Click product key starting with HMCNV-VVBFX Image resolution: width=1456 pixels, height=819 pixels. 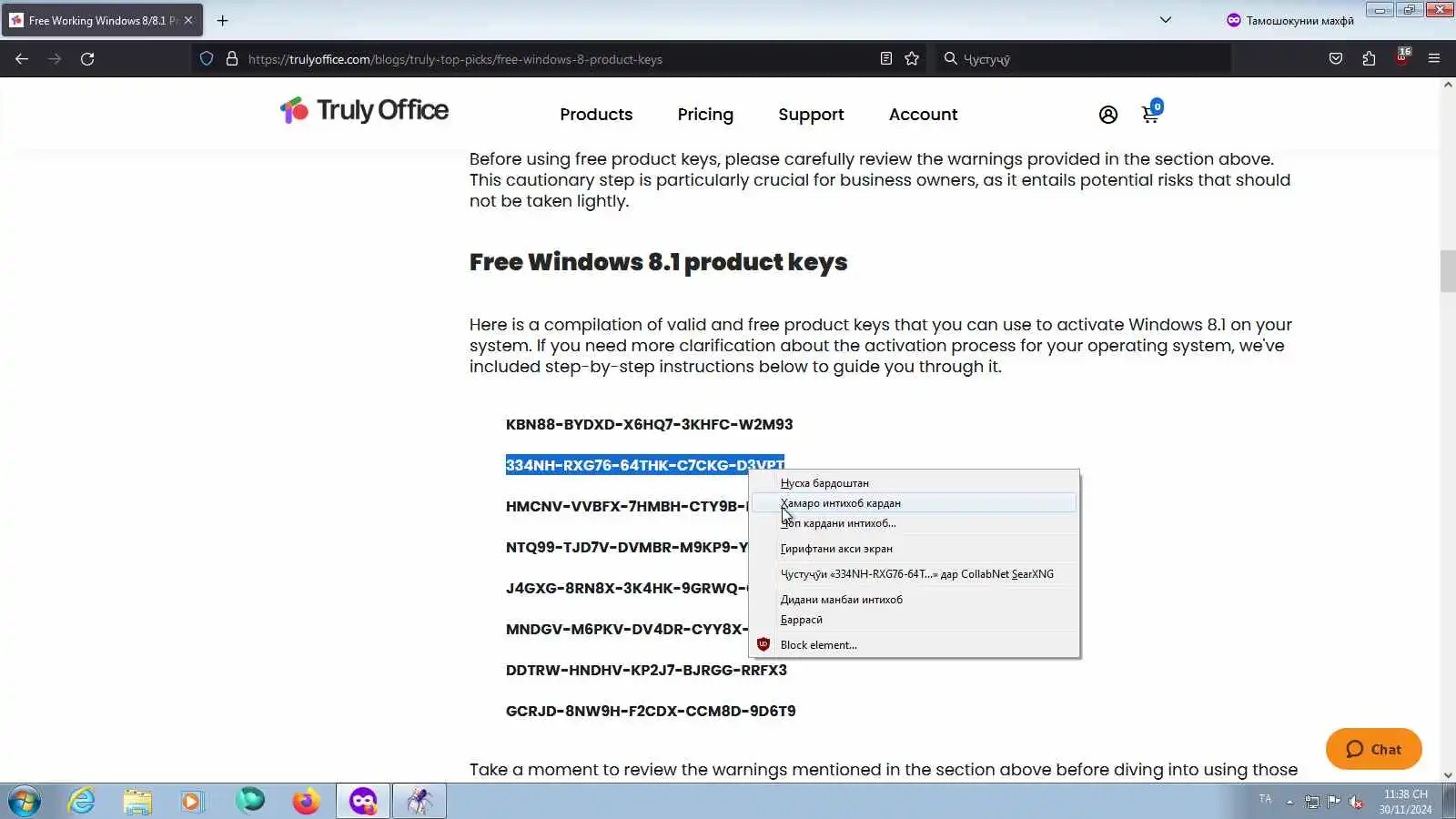click(x=627, y=506)
